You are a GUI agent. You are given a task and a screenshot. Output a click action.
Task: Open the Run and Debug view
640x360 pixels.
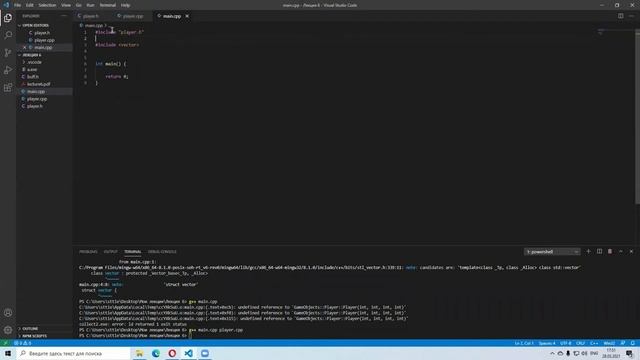[8, 70]
